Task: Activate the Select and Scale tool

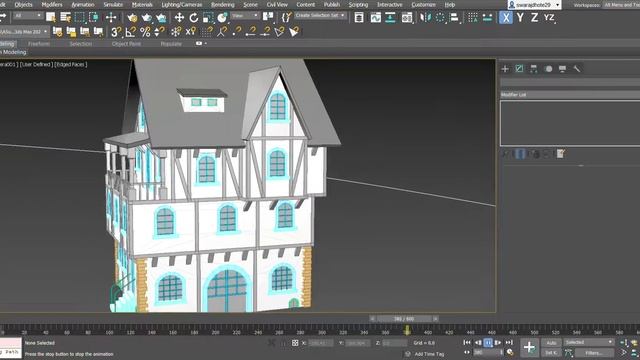Action: [x=208, y=18]
